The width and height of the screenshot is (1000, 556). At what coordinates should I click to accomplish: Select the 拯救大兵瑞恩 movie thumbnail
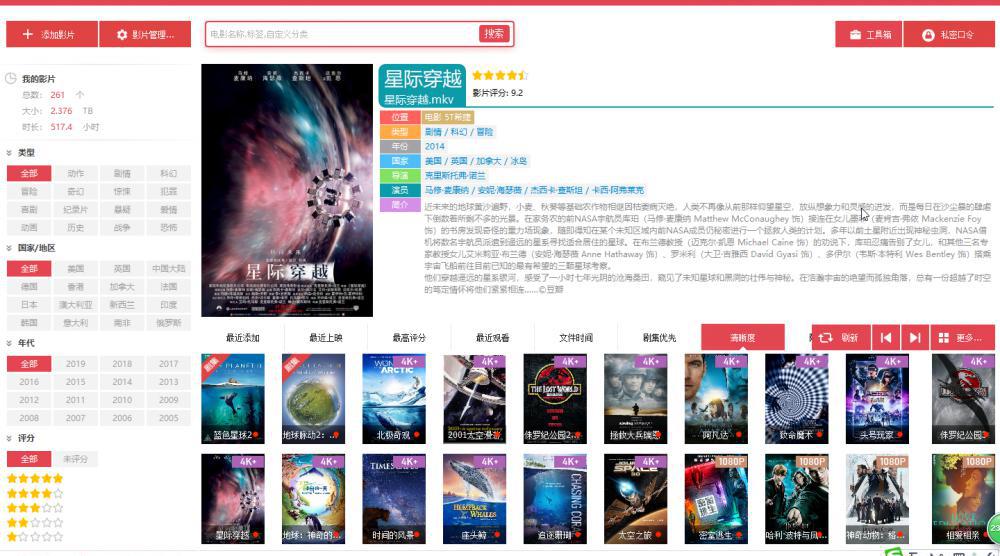tap(635, 399)
